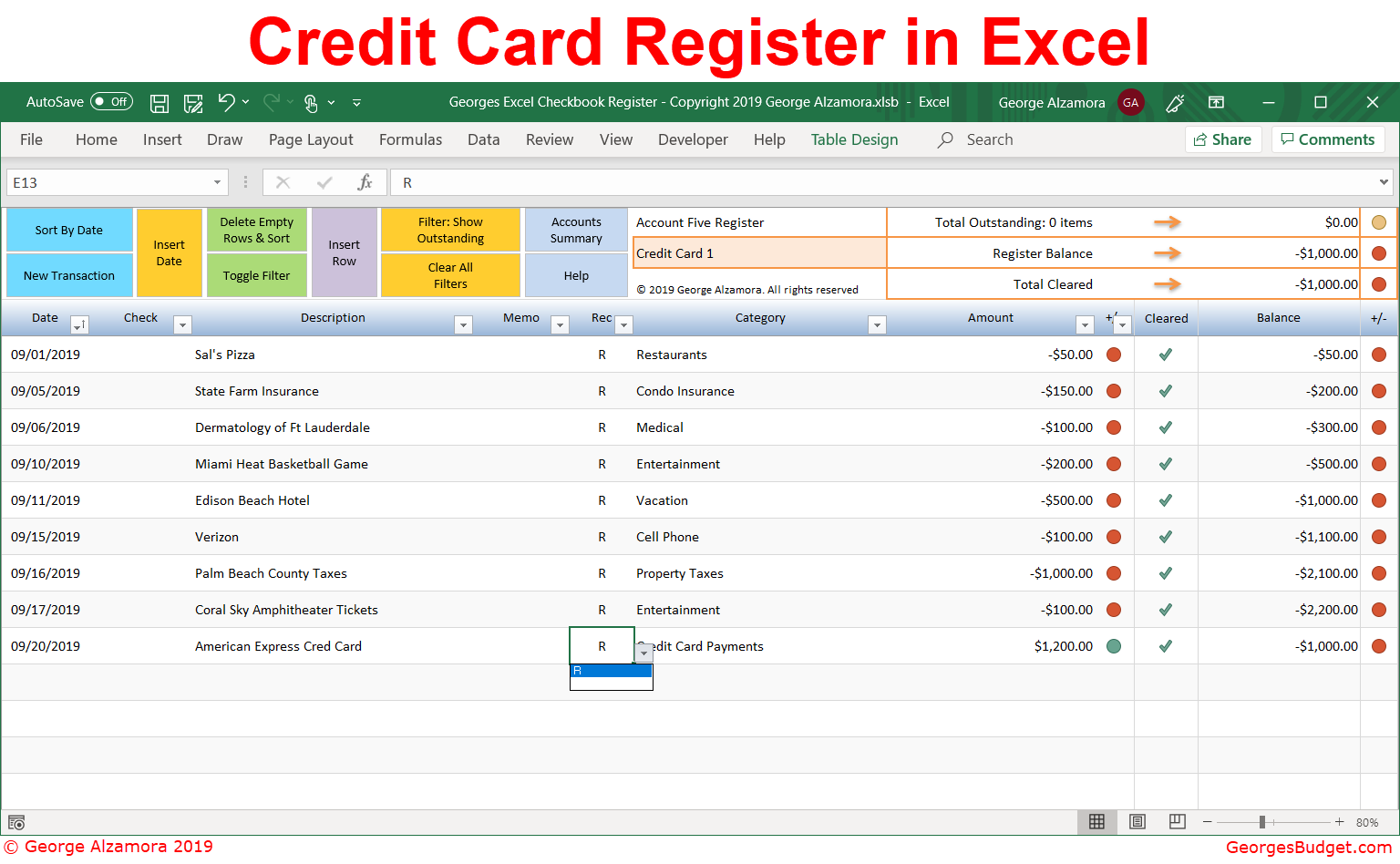Viewport: 1400px width, 864px height.
Task: Click Record Macro icon in status bar
Action: 16,822
